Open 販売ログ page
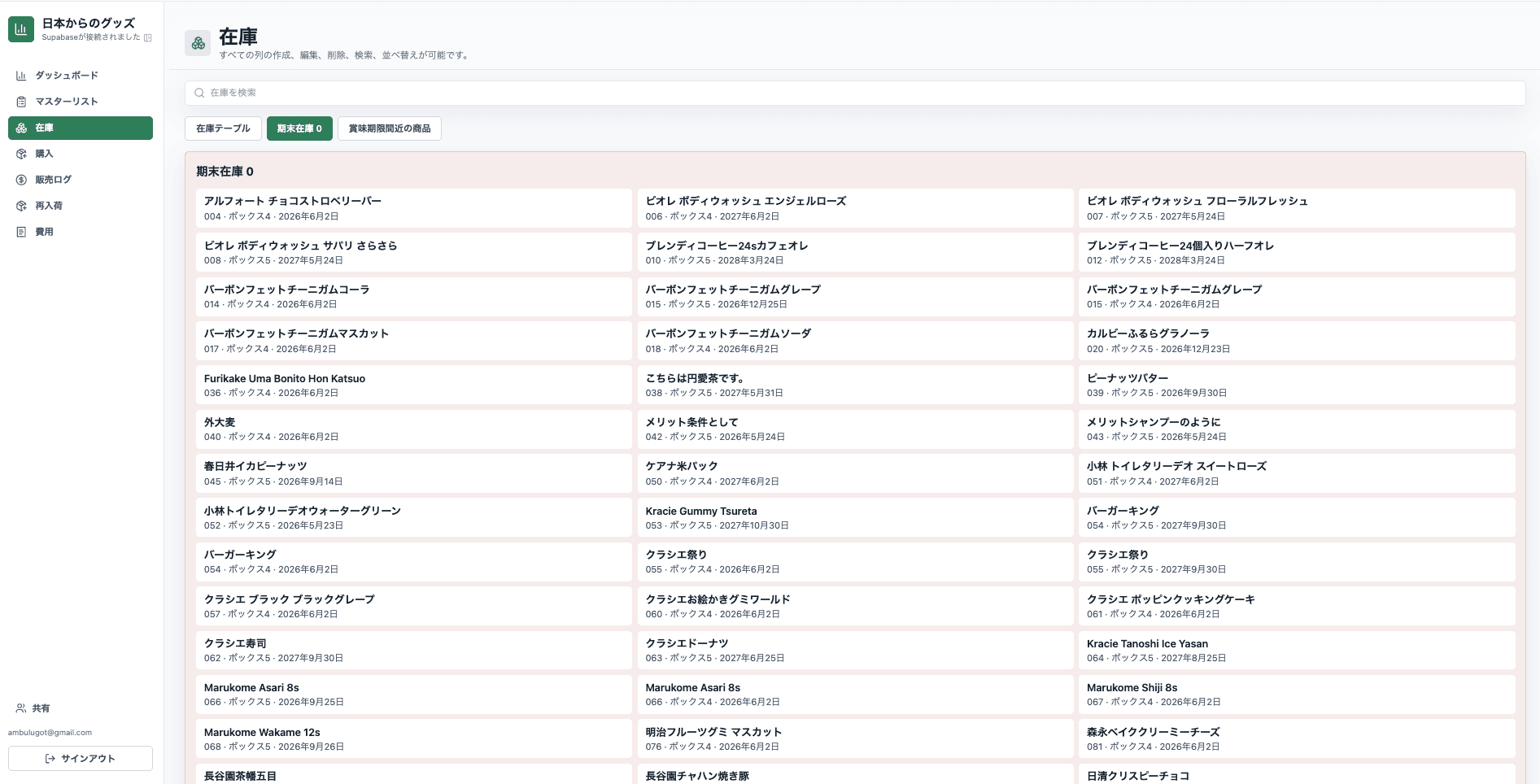 click(x=81, y=180)
